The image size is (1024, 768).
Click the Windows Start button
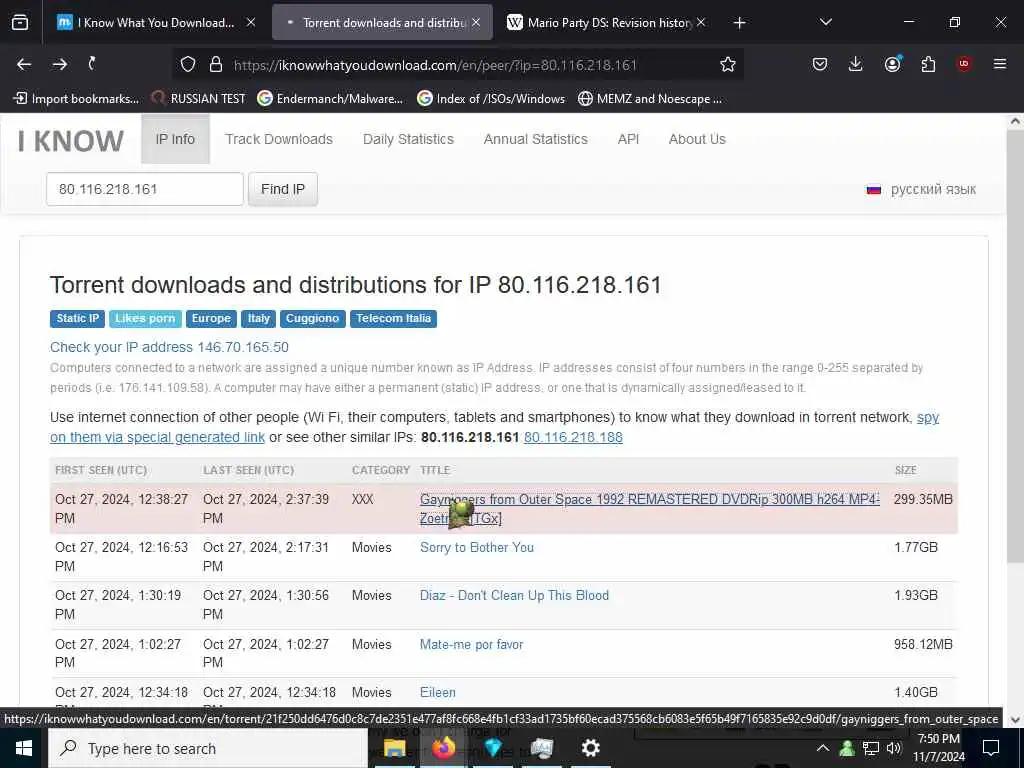tap(24, 748)
